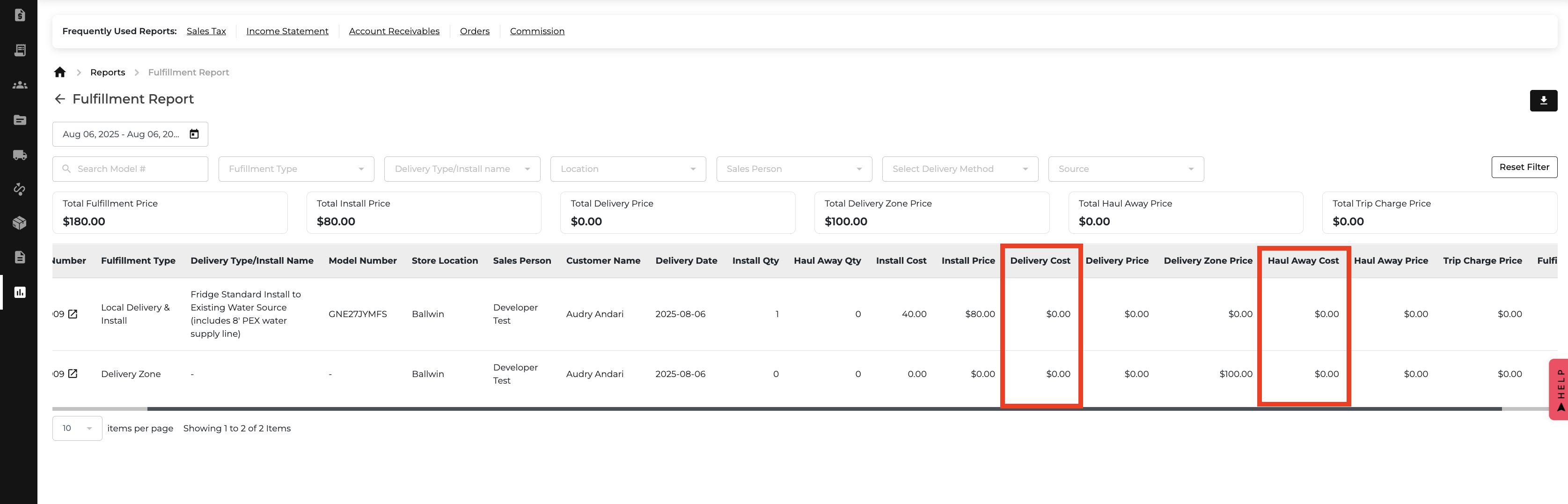Viewport: 1568px width, 504px height.
Task: Click the horizontal table scrollbar
Action: [824, 409]
